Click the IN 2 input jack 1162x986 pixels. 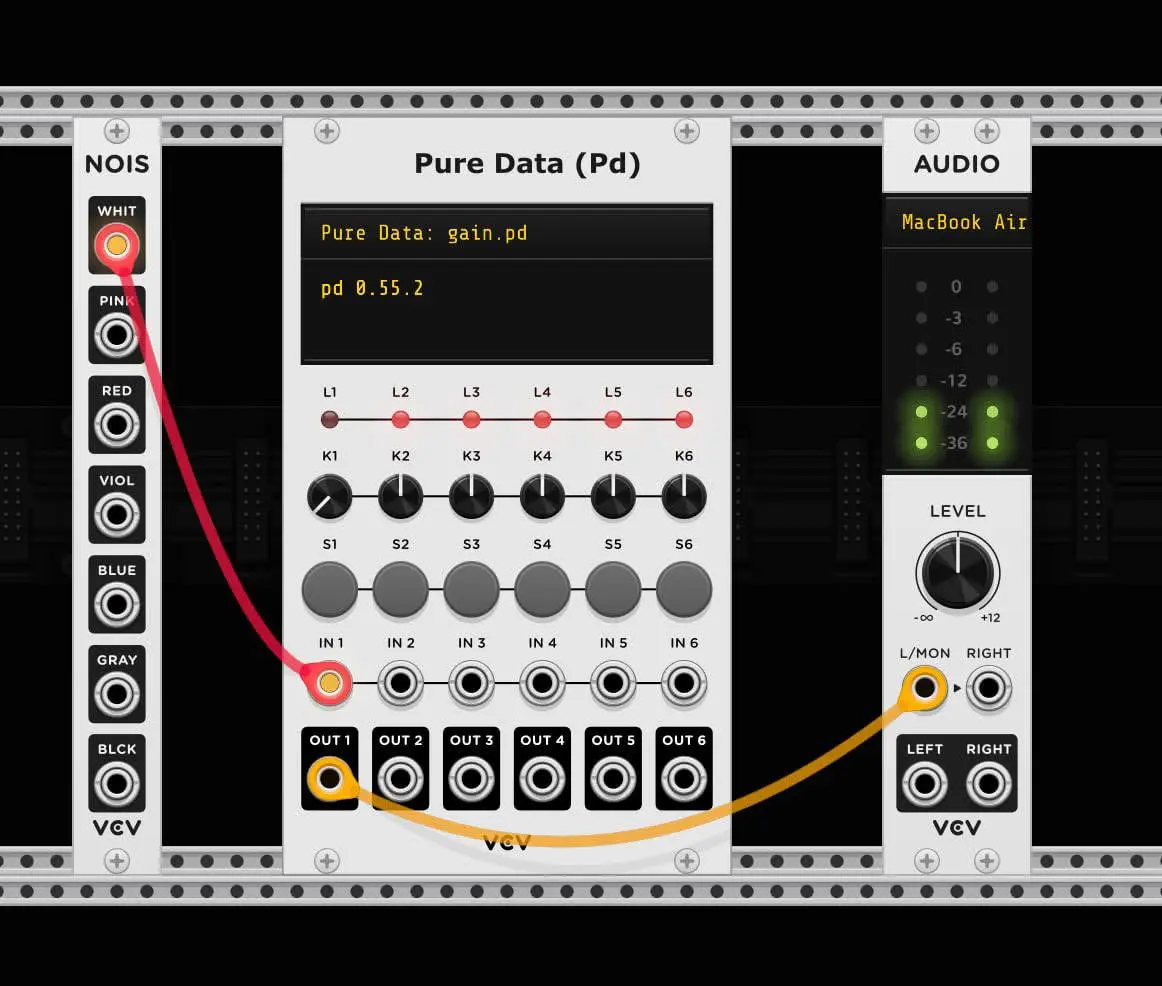pos(400,682)
